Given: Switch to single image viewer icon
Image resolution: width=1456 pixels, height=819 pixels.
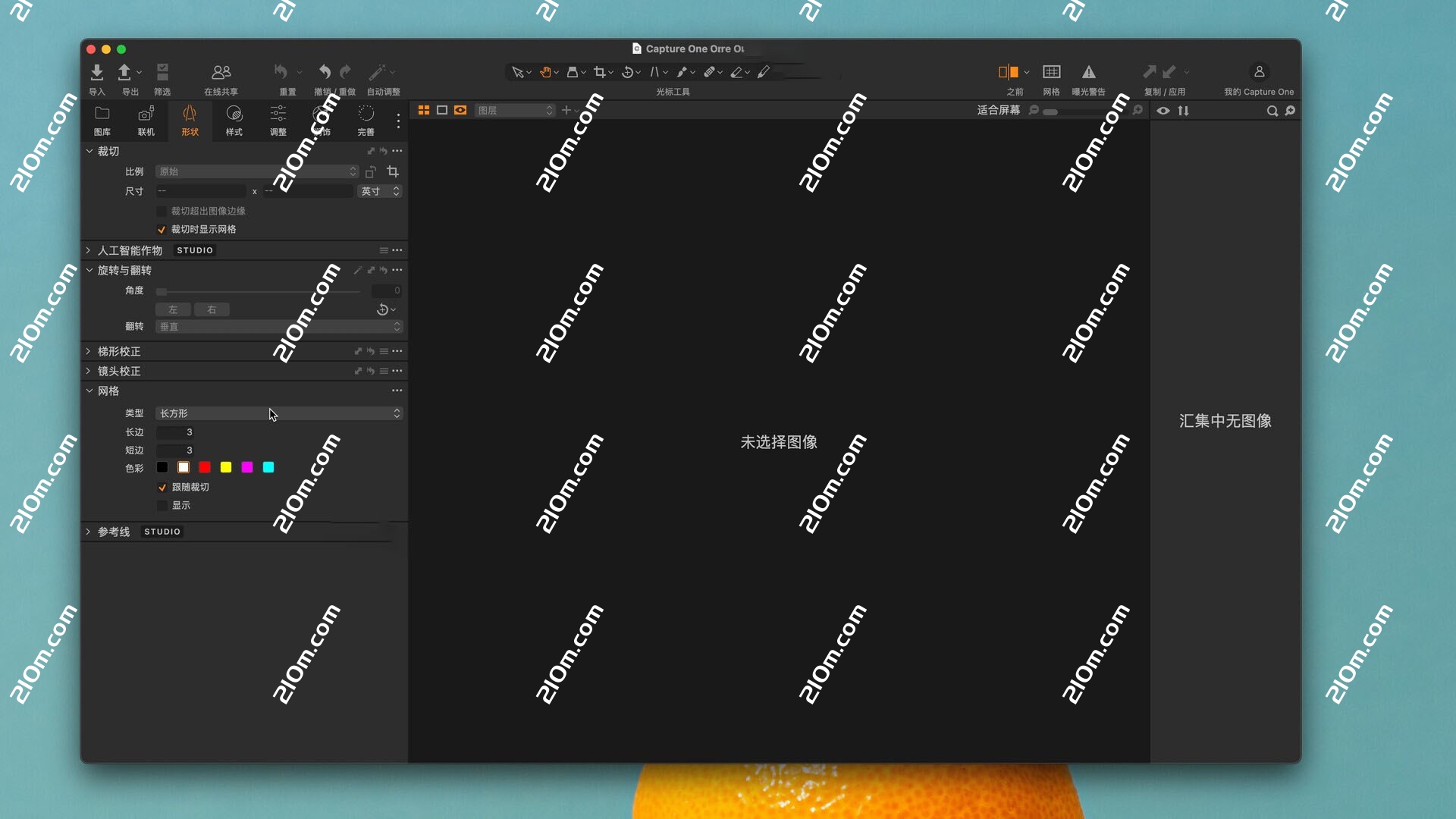Looking at the screenshot, I should 442,111.
